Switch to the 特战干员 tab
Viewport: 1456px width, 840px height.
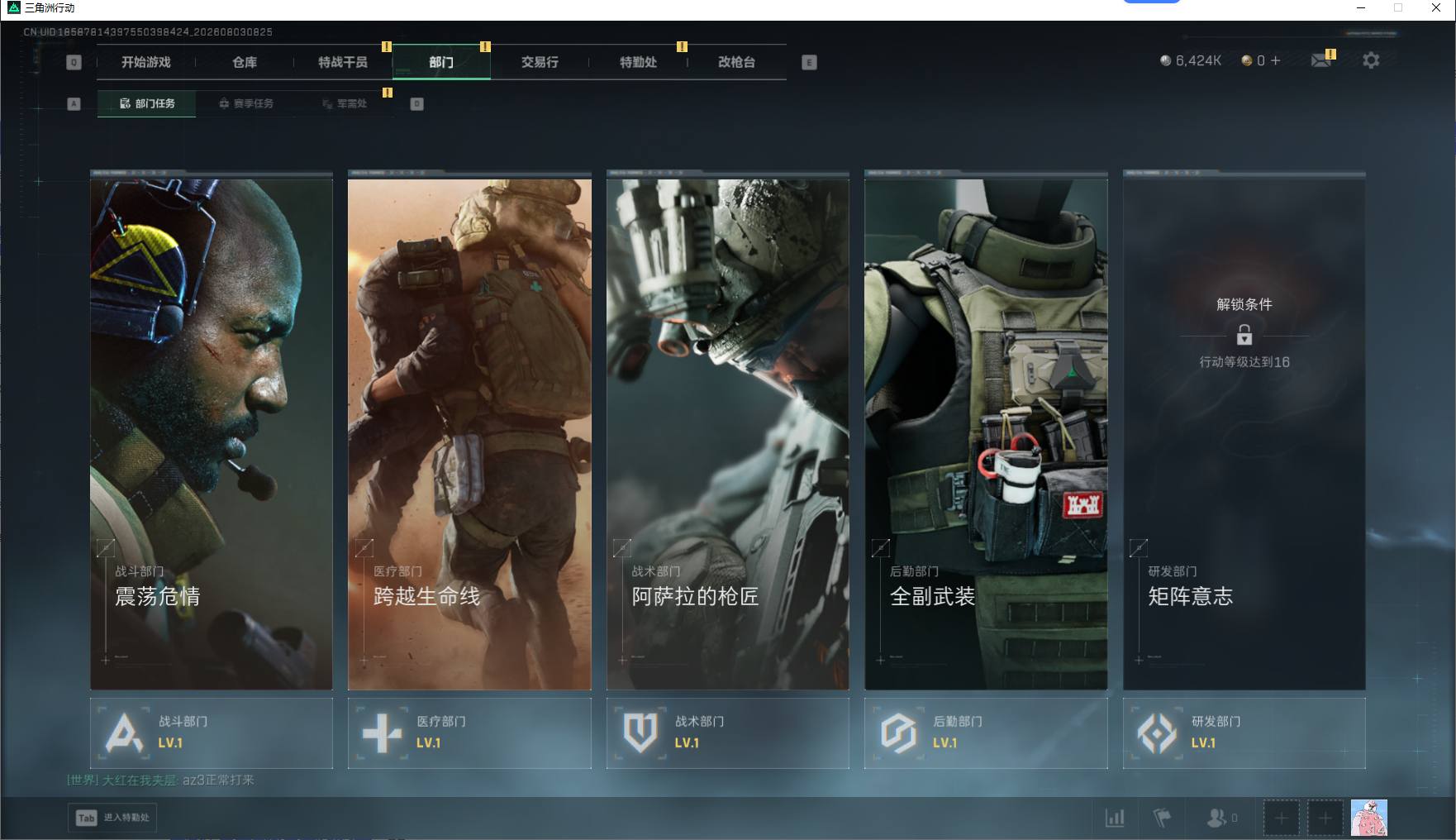pos(343,62)
